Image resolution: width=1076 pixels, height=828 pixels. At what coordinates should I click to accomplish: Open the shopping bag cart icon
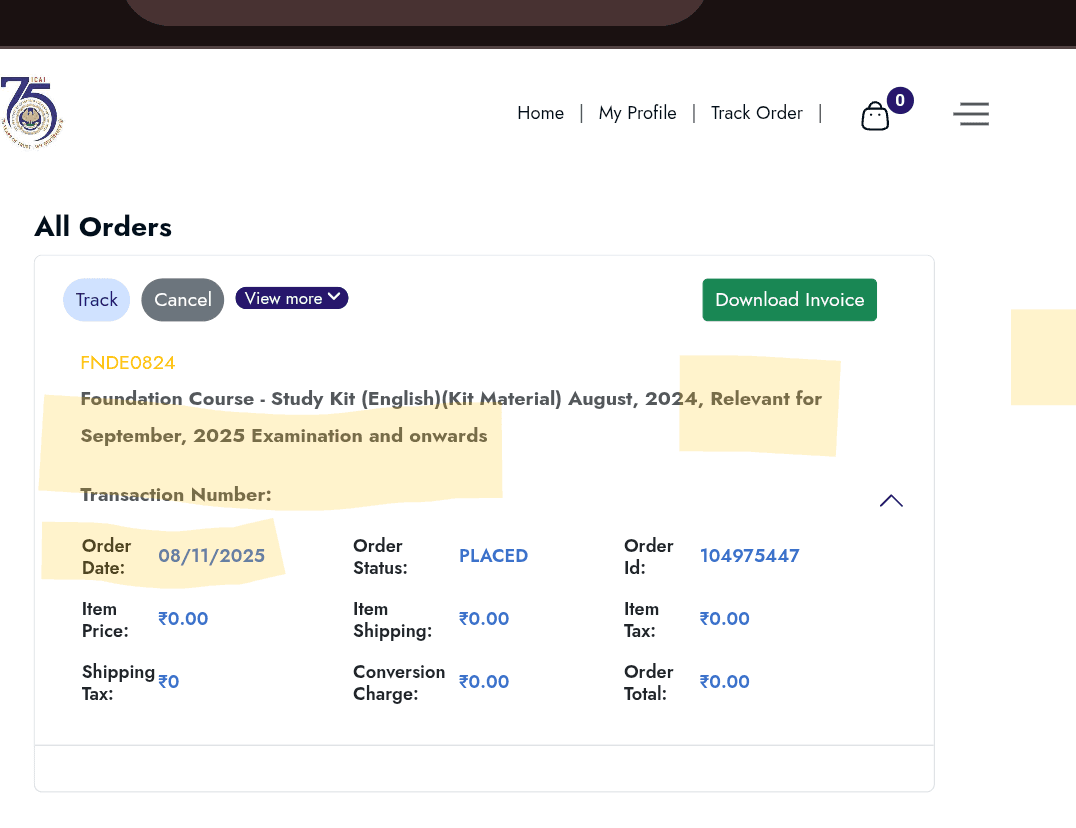tap(875, 116)
